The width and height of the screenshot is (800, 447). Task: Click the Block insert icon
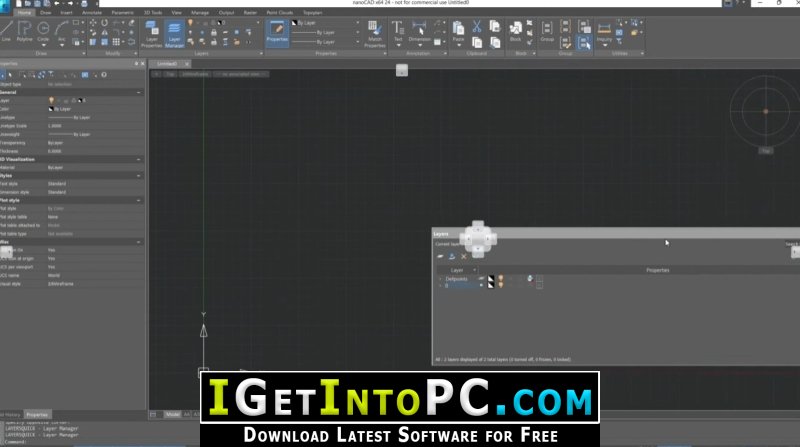click(x=515, y=31)
